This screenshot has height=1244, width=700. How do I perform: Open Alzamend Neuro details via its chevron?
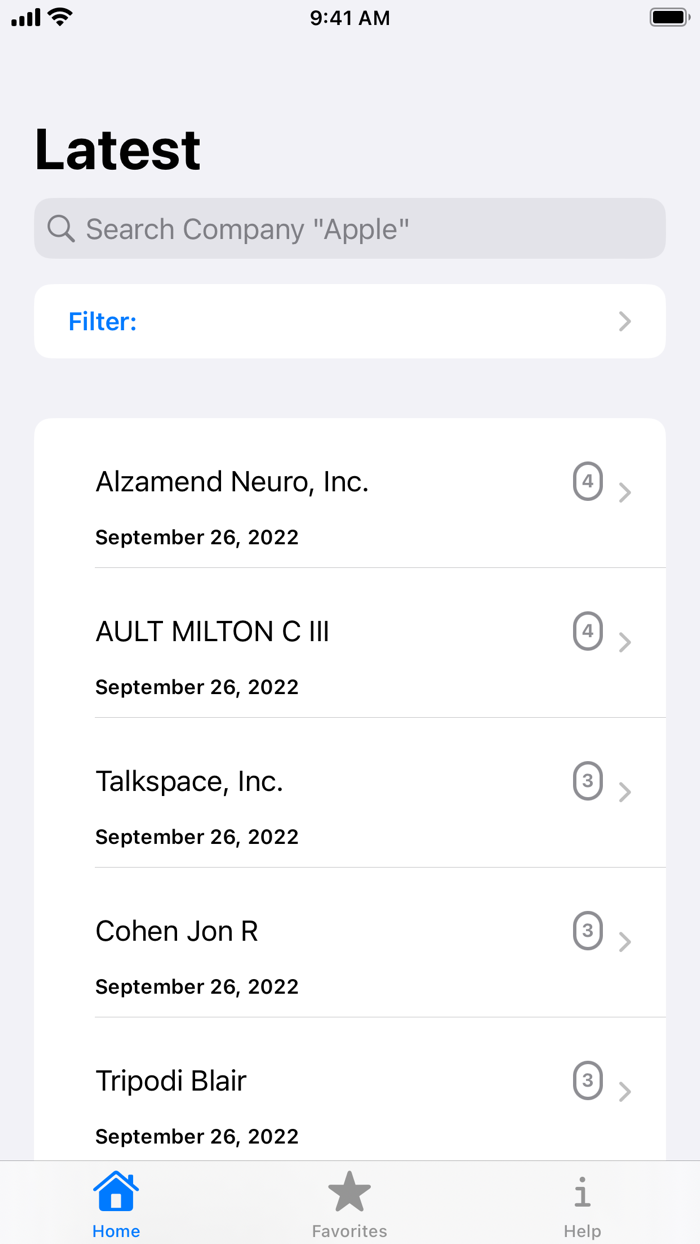click(626, 492)
